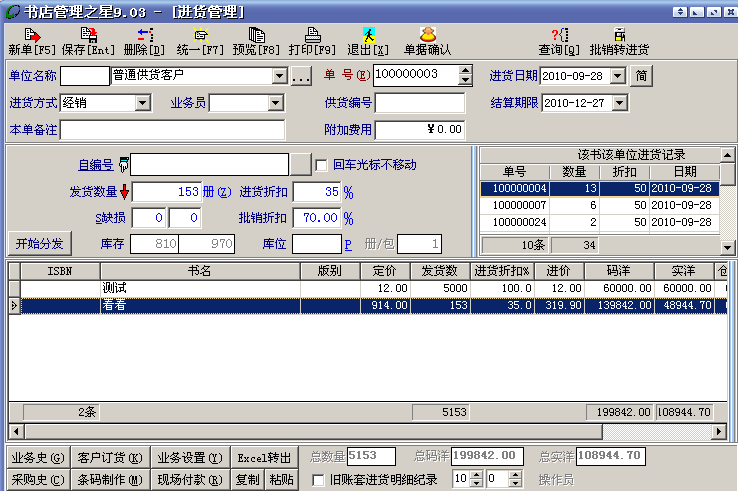Click the Excel转出 export button
This screenshot has width=738, height=491.
coord(264,458)
